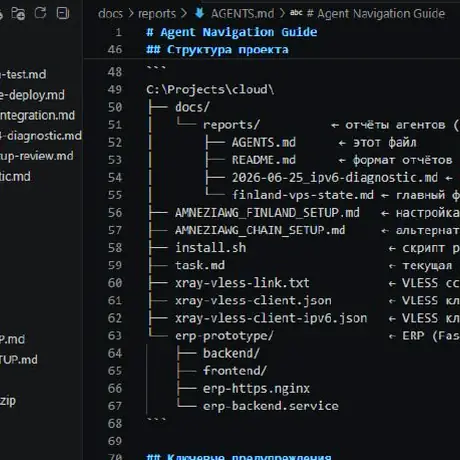The height and width of the screenshot is (460, 460).
Task: Open the file ending in tic.md
Action: pos(15,176)
